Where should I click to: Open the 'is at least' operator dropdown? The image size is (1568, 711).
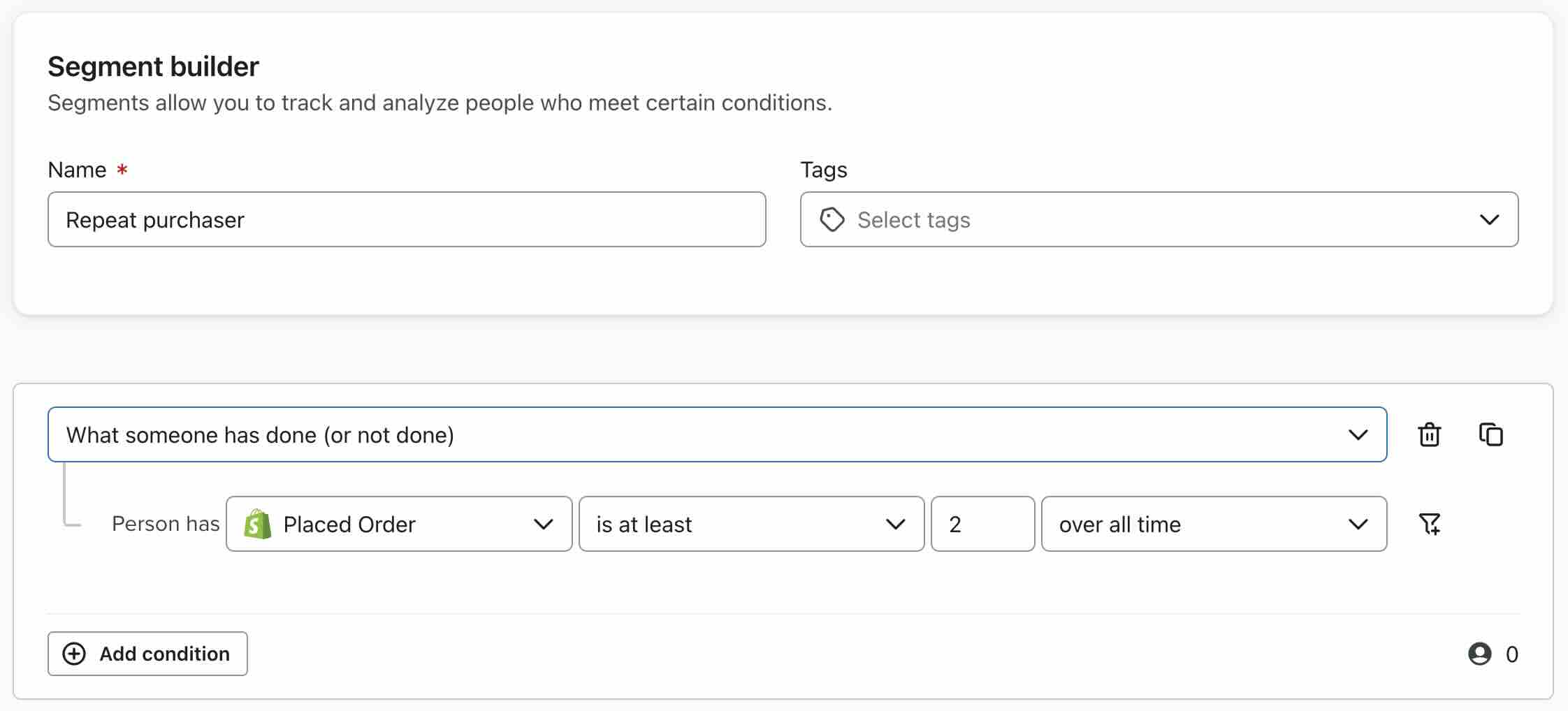751,524
